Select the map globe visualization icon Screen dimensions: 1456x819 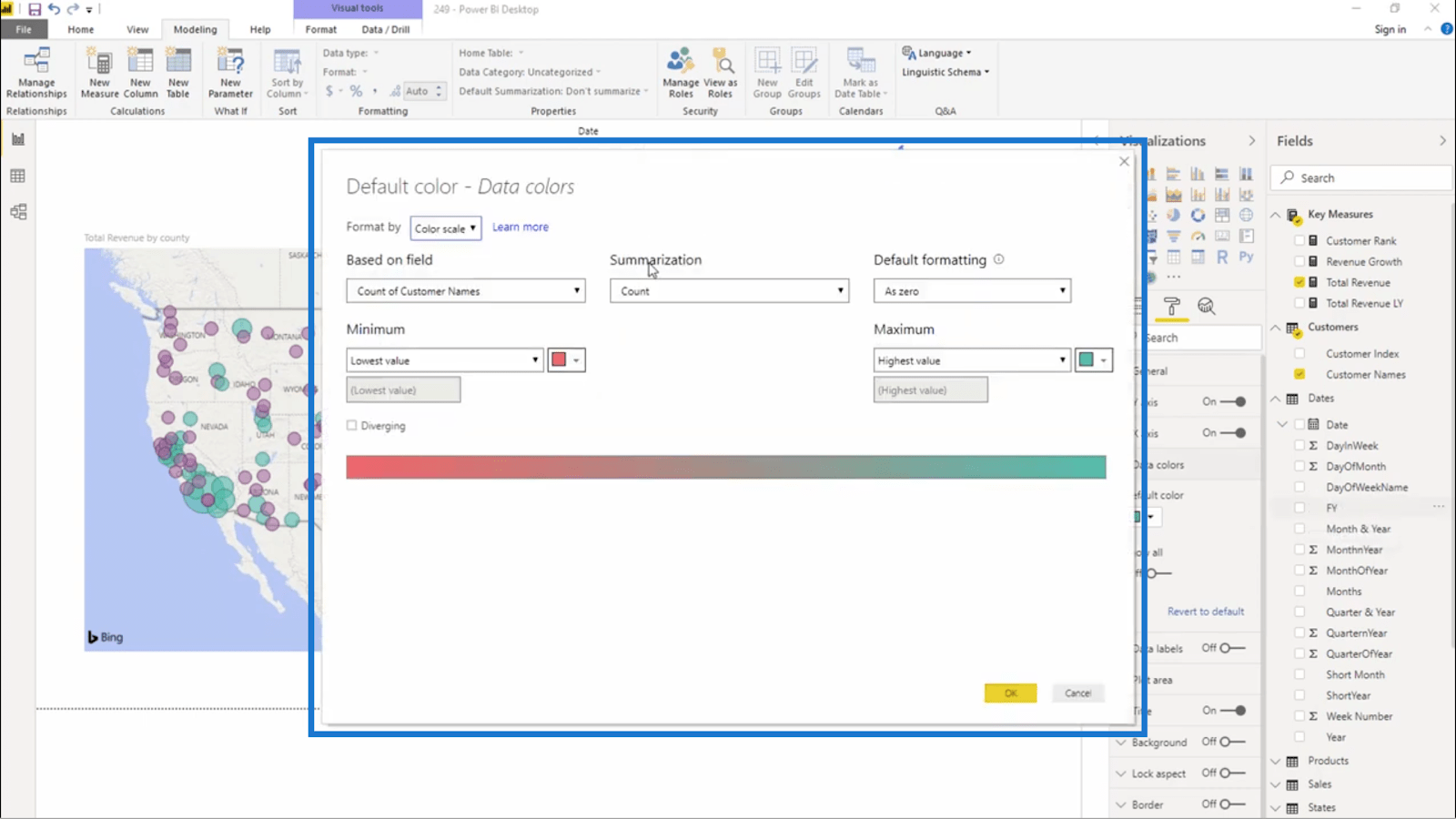point(1246,216)
